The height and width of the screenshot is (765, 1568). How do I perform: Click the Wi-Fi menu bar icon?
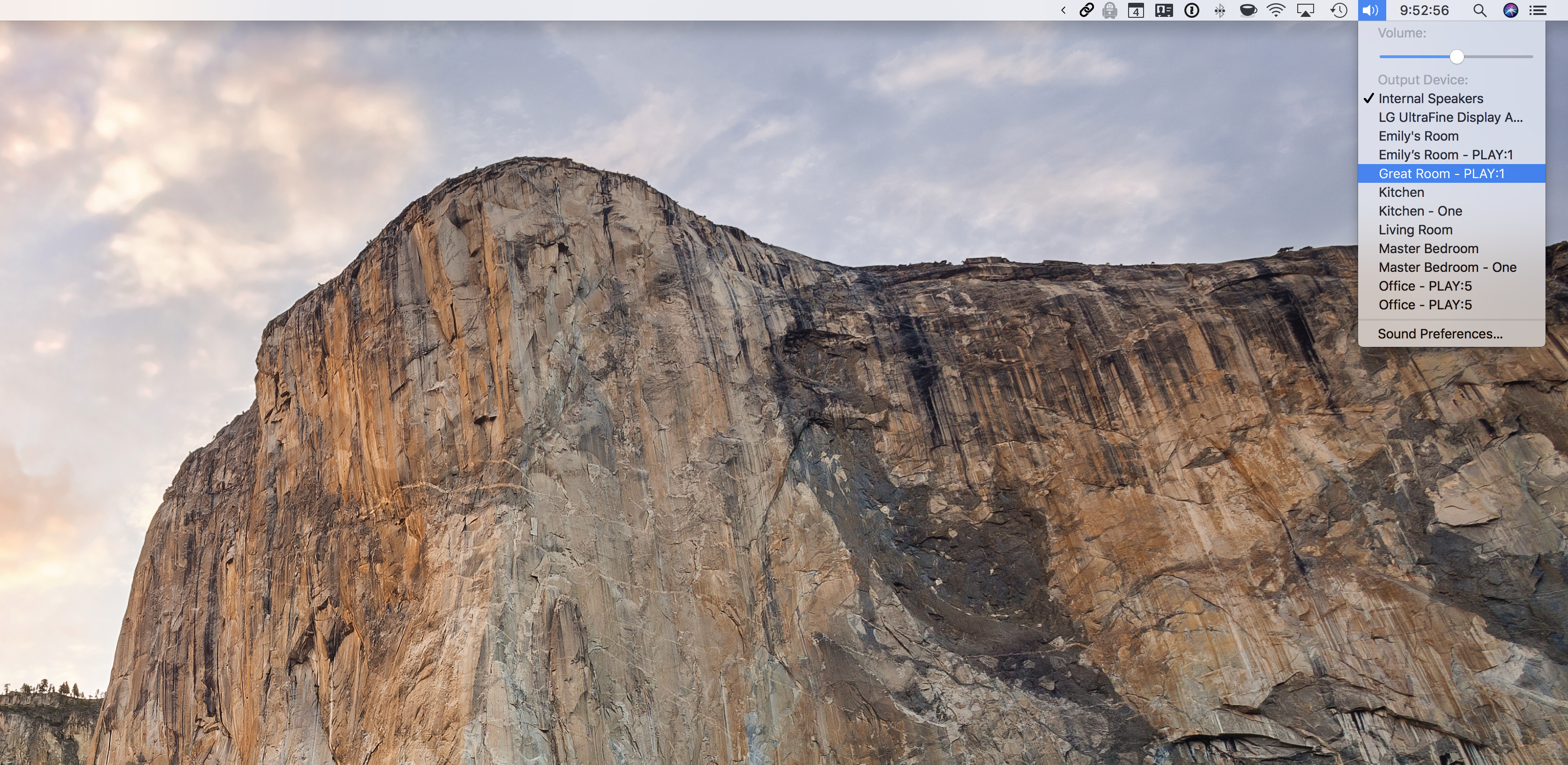click(x=1276, y=10)
